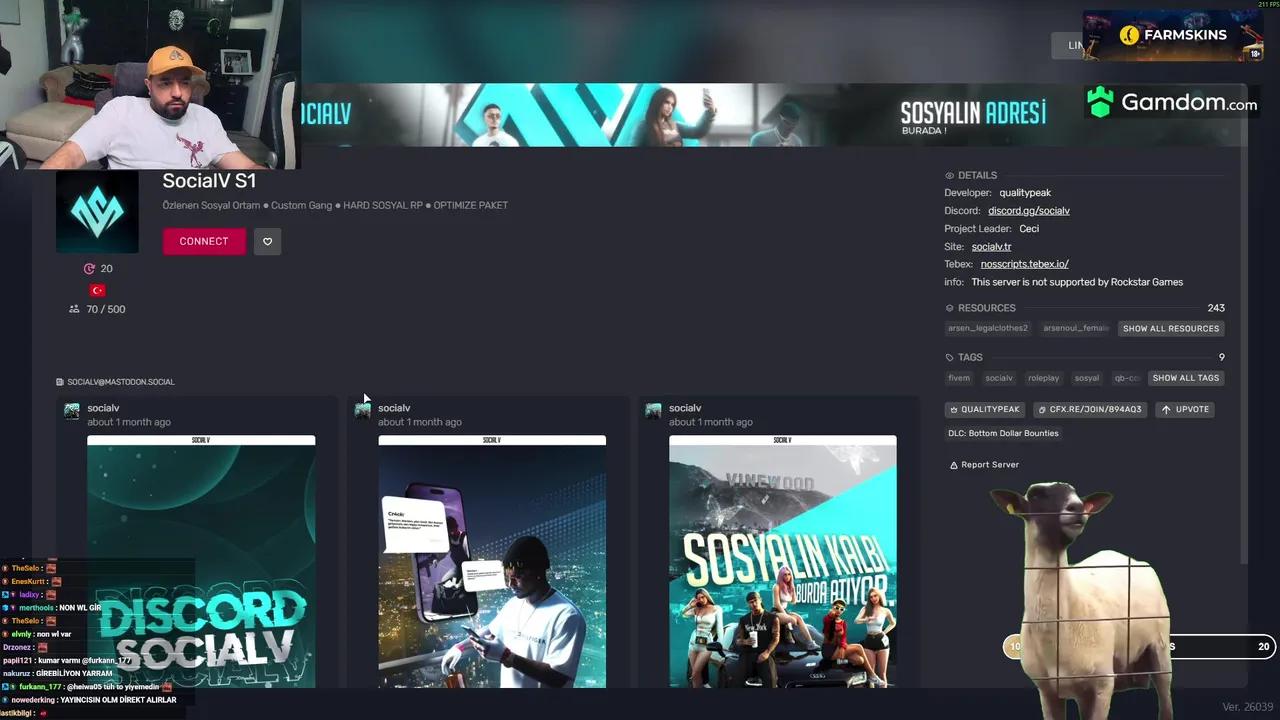The height and width of the screenshot is (720, 1280).
Task: Click the warning icon beside Report Server
Action: coord(953,465)
